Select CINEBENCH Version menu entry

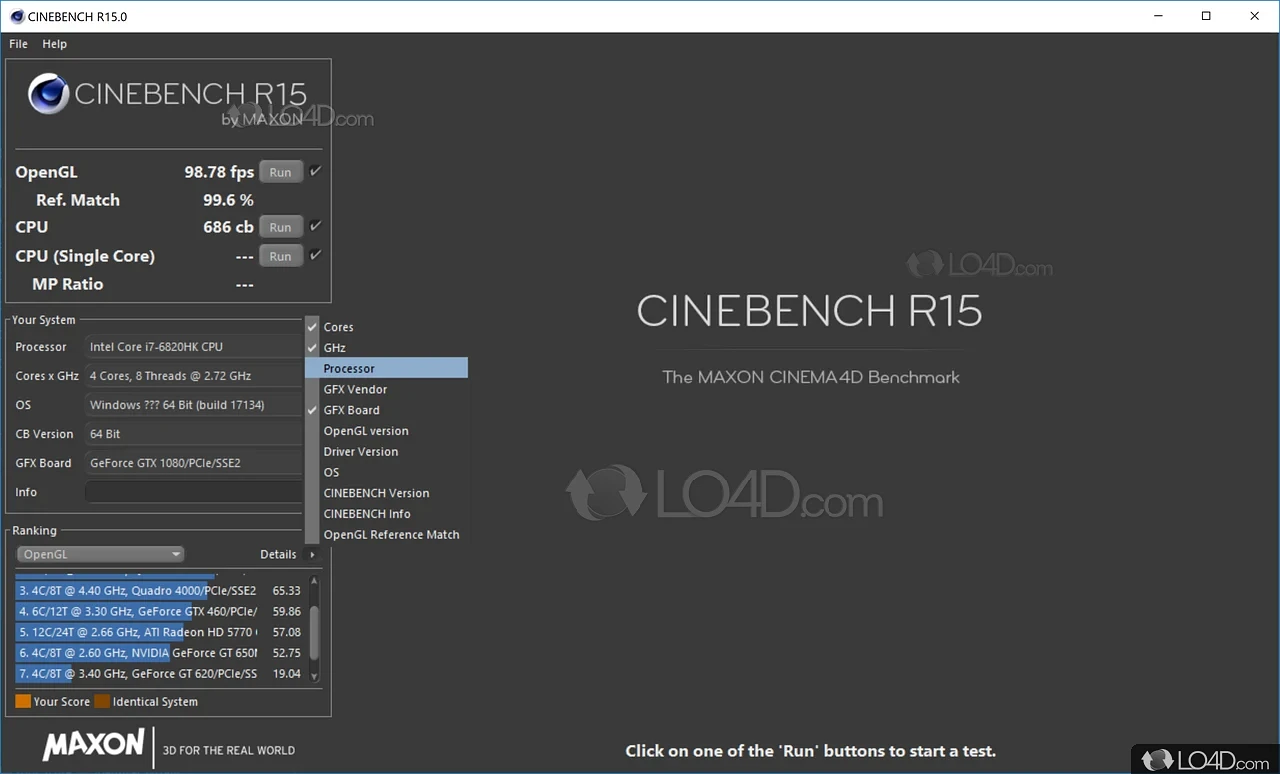pyautogui.click(x=386, y=493)
